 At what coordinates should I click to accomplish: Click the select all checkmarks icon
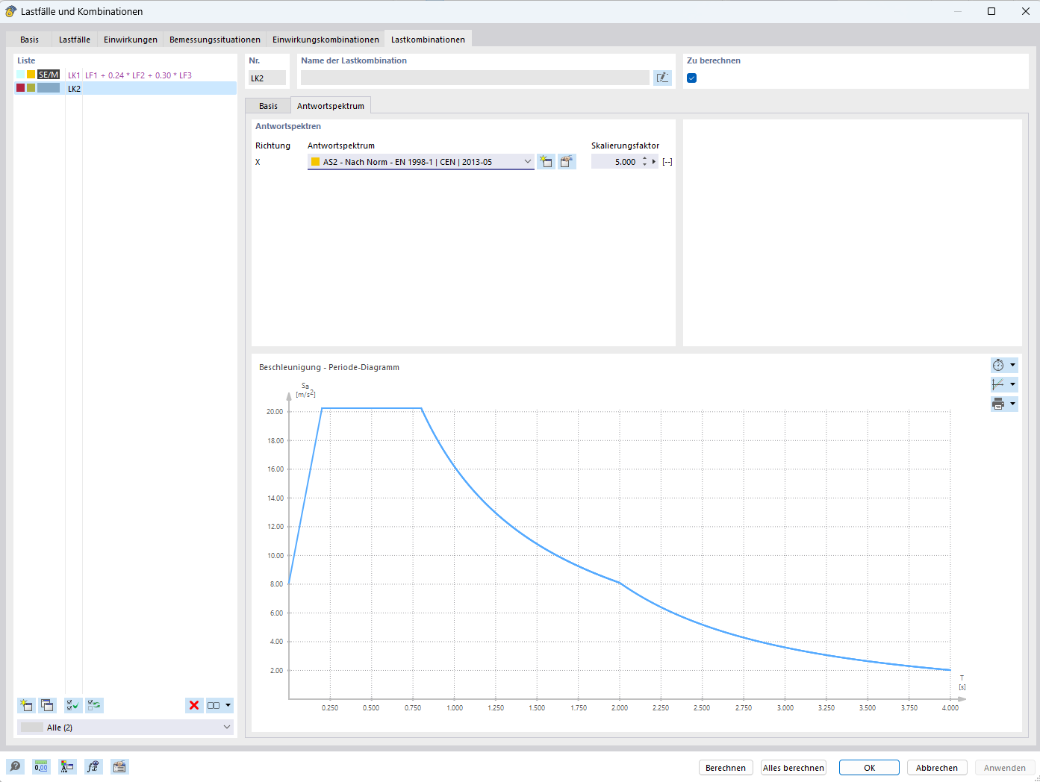point(73,705)
